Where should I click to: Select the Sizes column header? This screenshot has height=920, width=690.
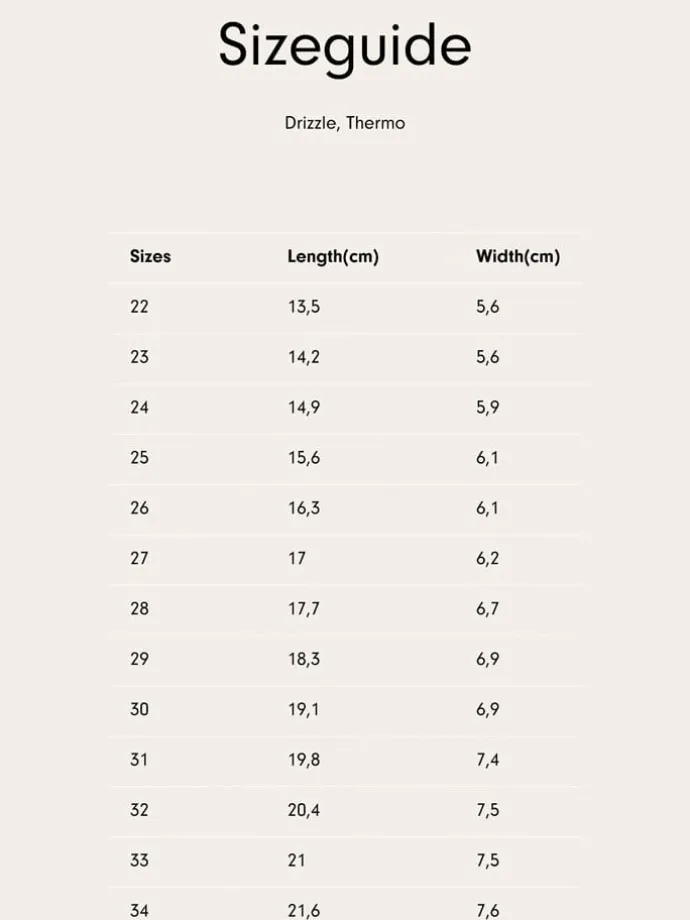[150, 257]
